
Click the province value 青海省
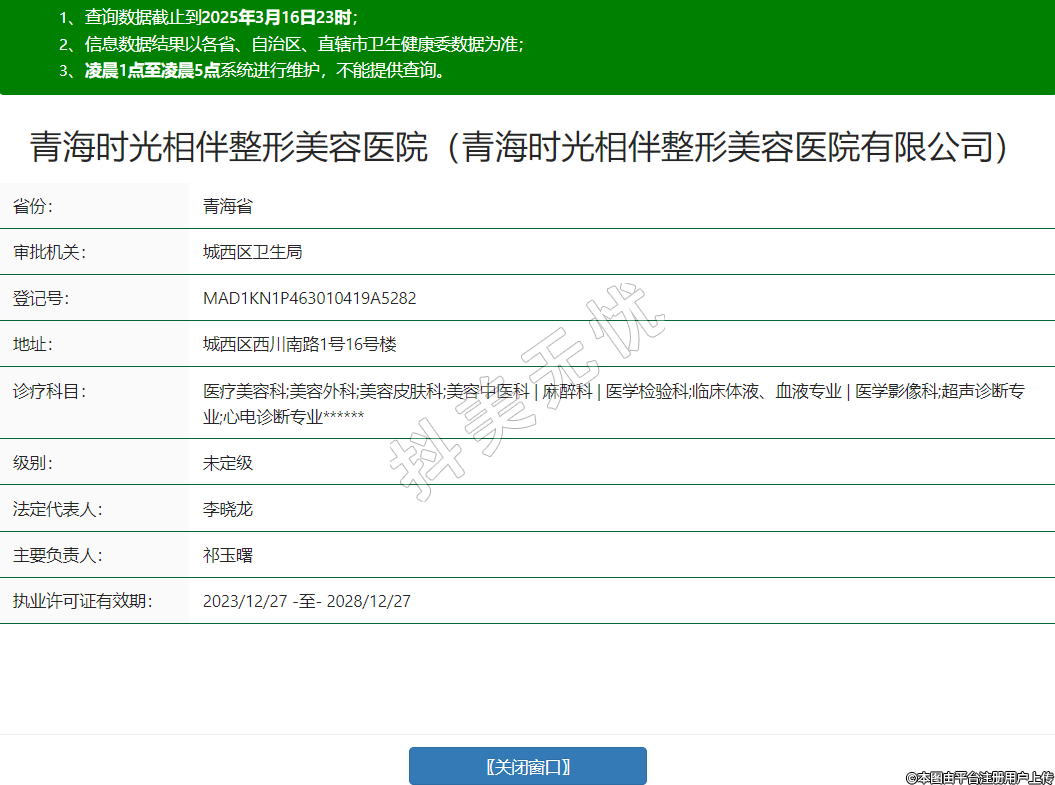228,206
